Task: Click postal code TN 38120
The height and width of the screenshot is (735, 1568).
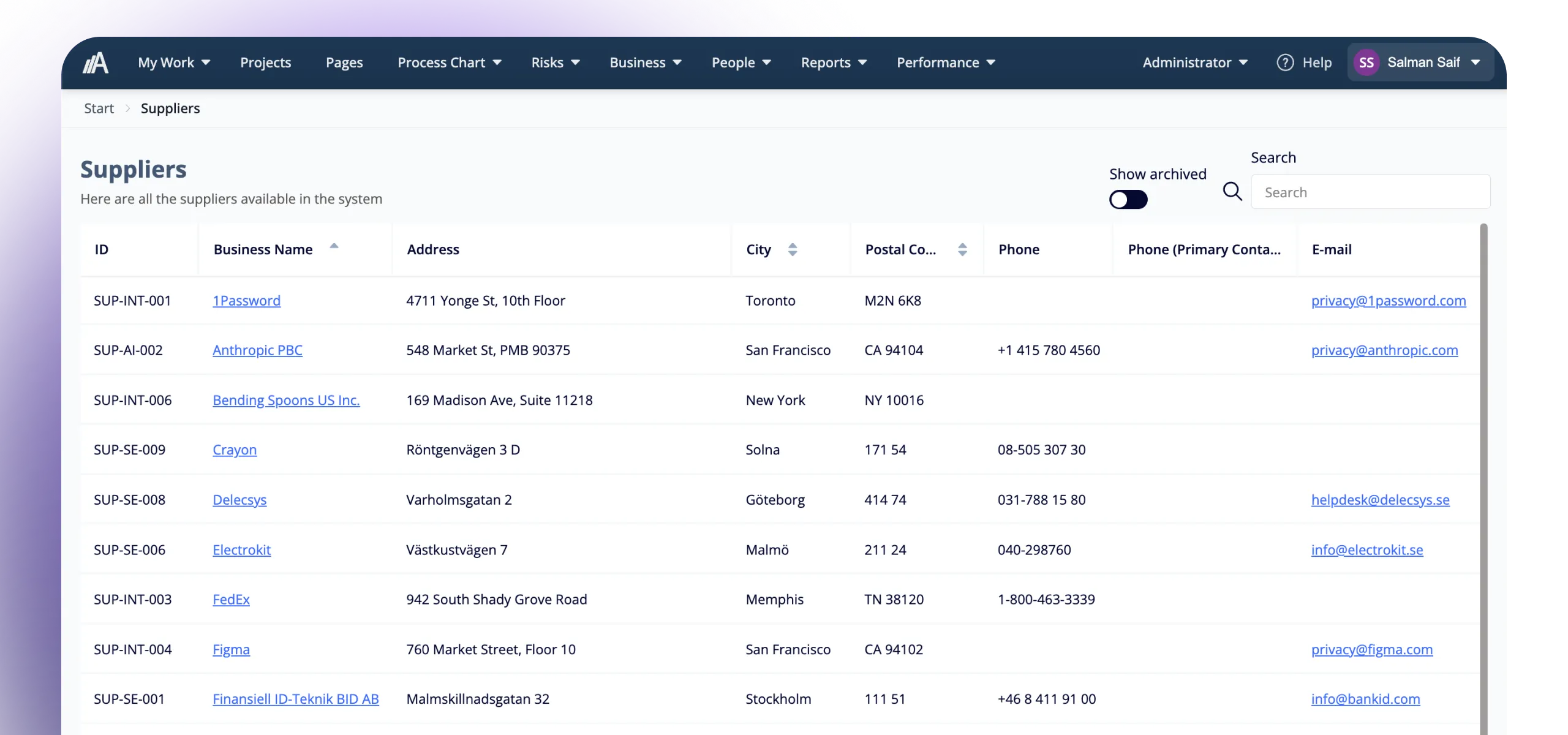Action: [x=894, y=600]
